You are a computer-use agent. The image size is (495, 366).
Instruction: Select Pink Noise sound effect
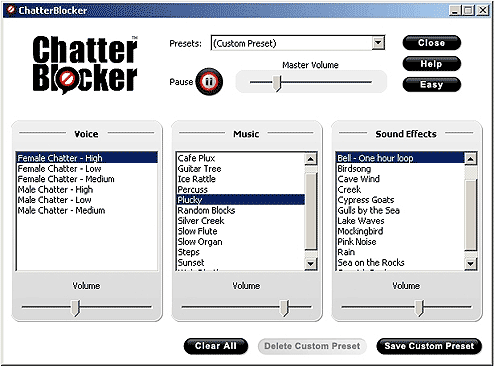point(400,242)
